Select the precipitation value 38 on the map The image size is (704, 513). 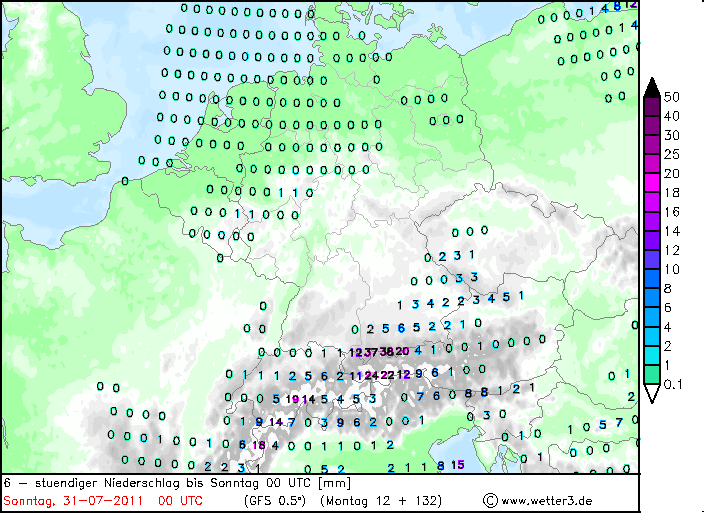[x=387, y=351]
